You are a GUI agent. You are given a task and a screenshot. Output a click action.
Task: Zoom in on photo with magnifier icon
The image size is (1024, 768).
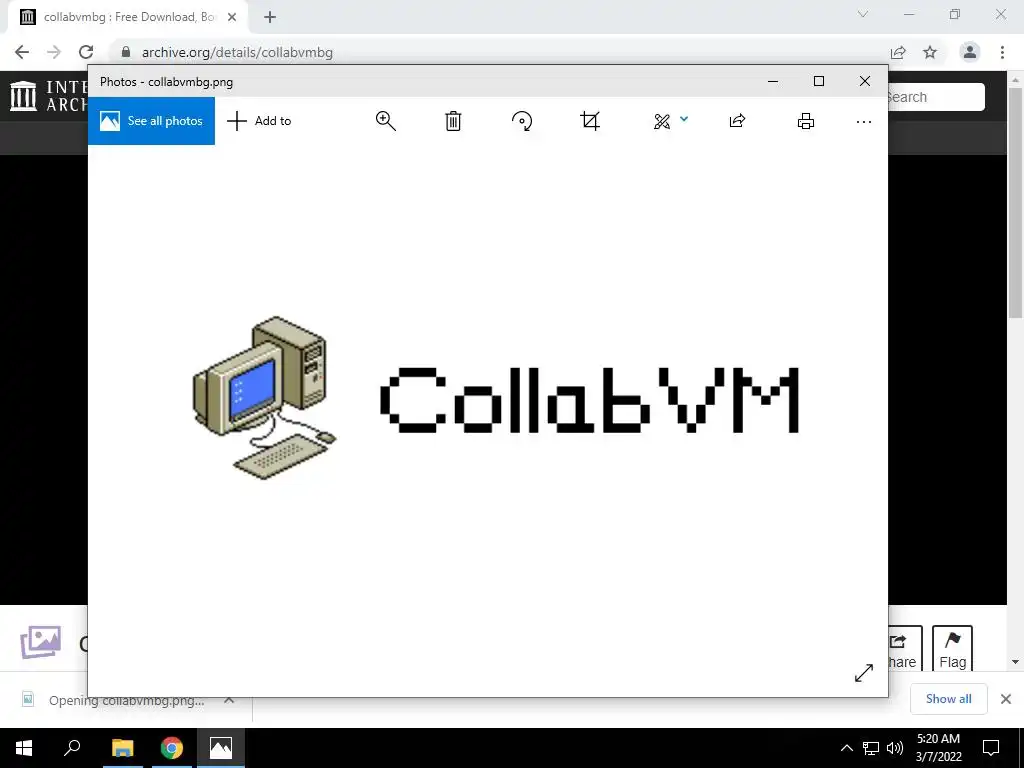(x=385, y=121)
